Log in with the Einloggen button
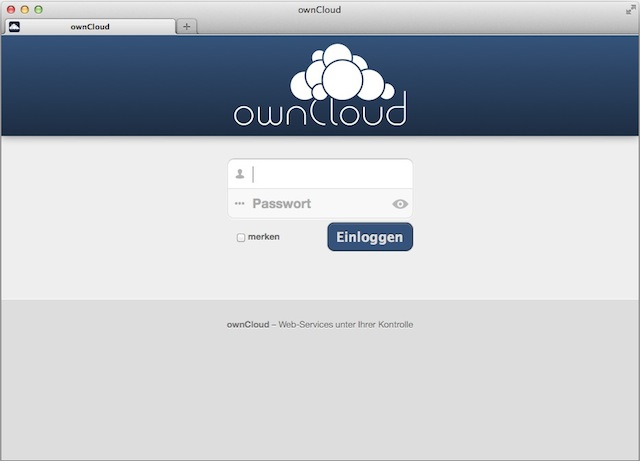 (x=370, y=237)
